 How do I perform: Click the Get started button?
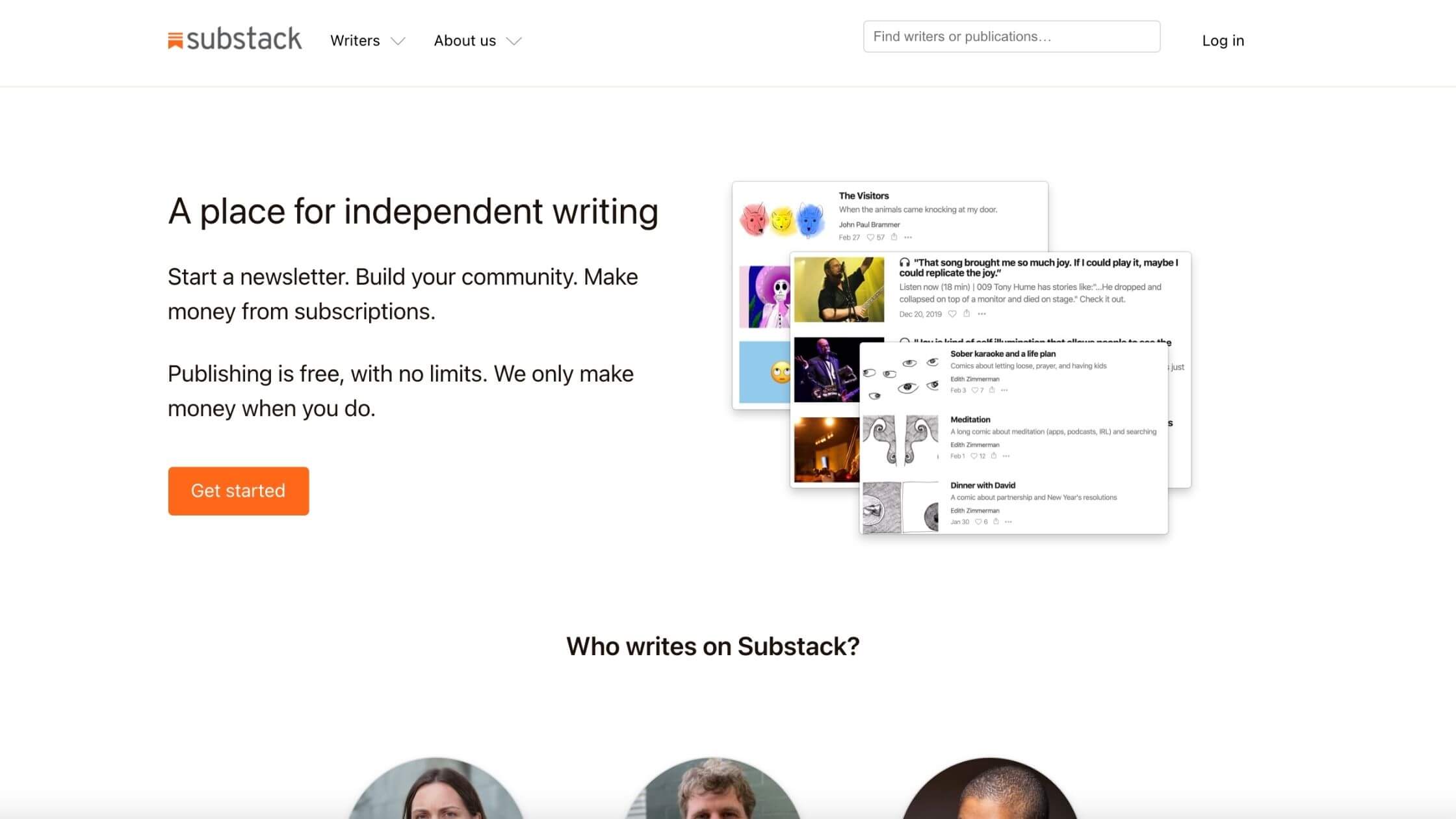239,491
